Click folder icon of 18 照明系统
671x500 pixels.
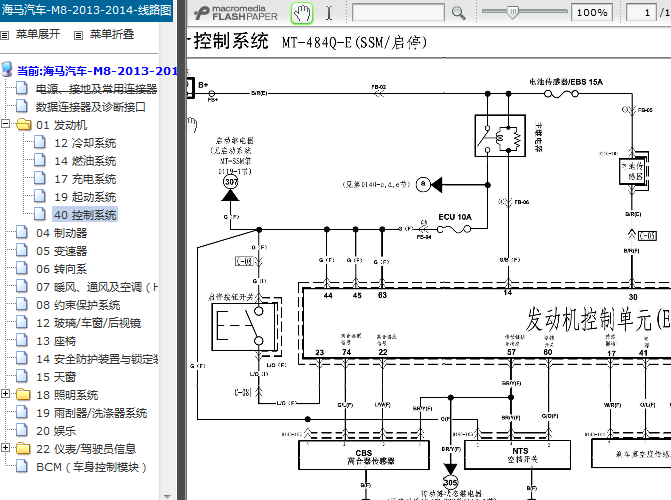(x=23, y=394)
